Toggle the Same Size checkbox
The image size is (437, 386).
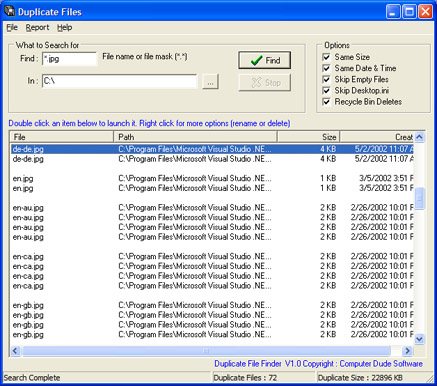pos(326,57)
